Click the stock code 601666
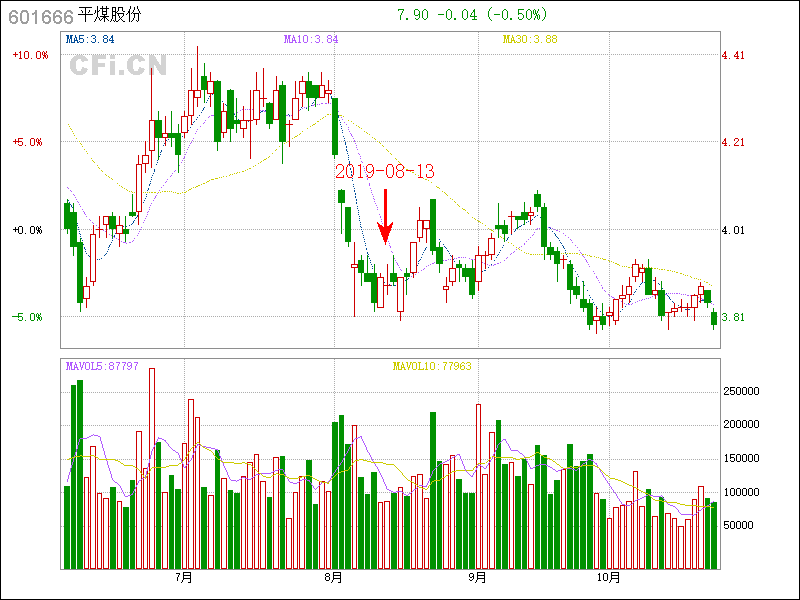800x600 pixels. click(40, 15)
